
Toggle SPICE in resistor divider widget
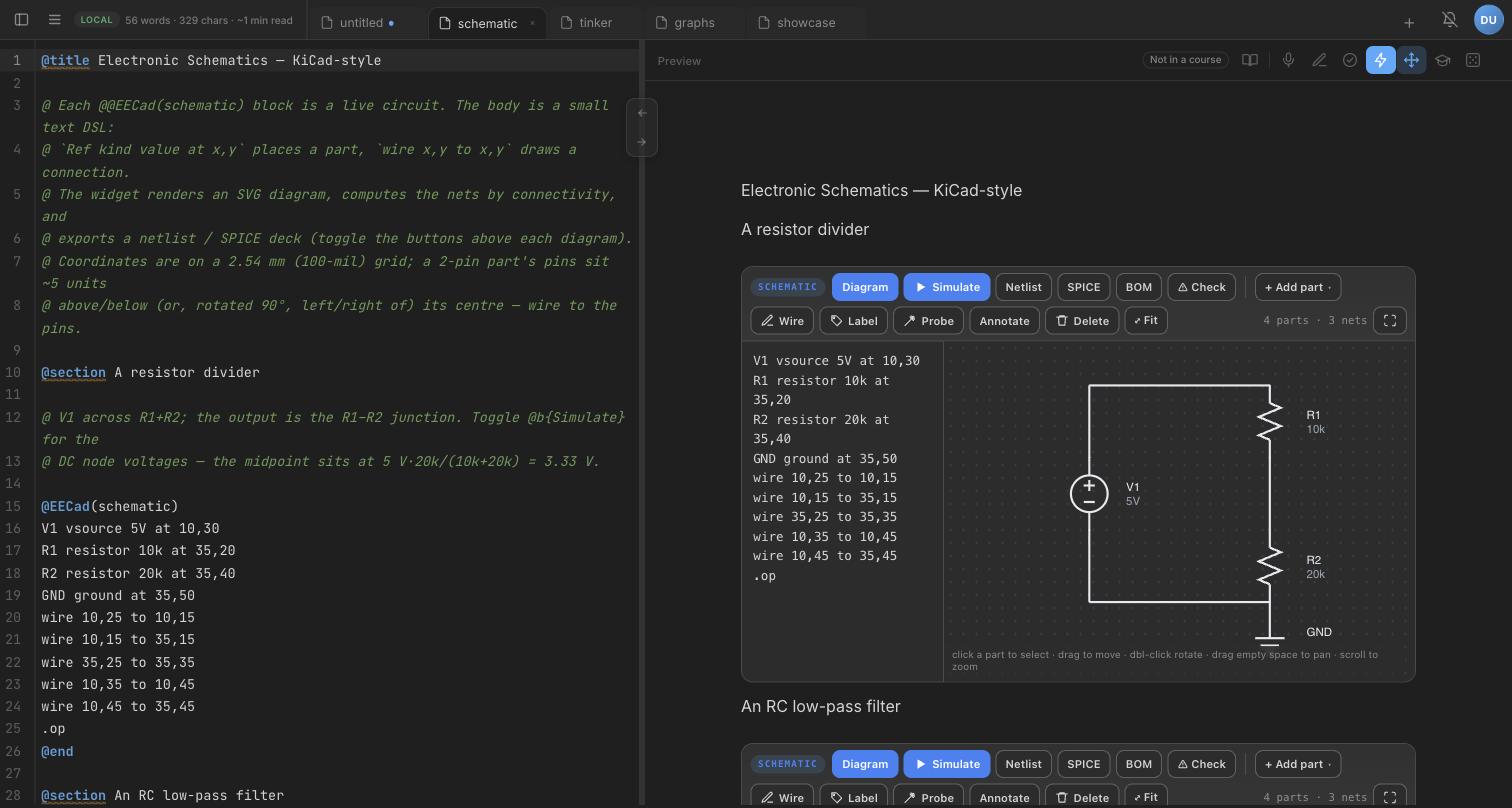(x=1084, y=287)
